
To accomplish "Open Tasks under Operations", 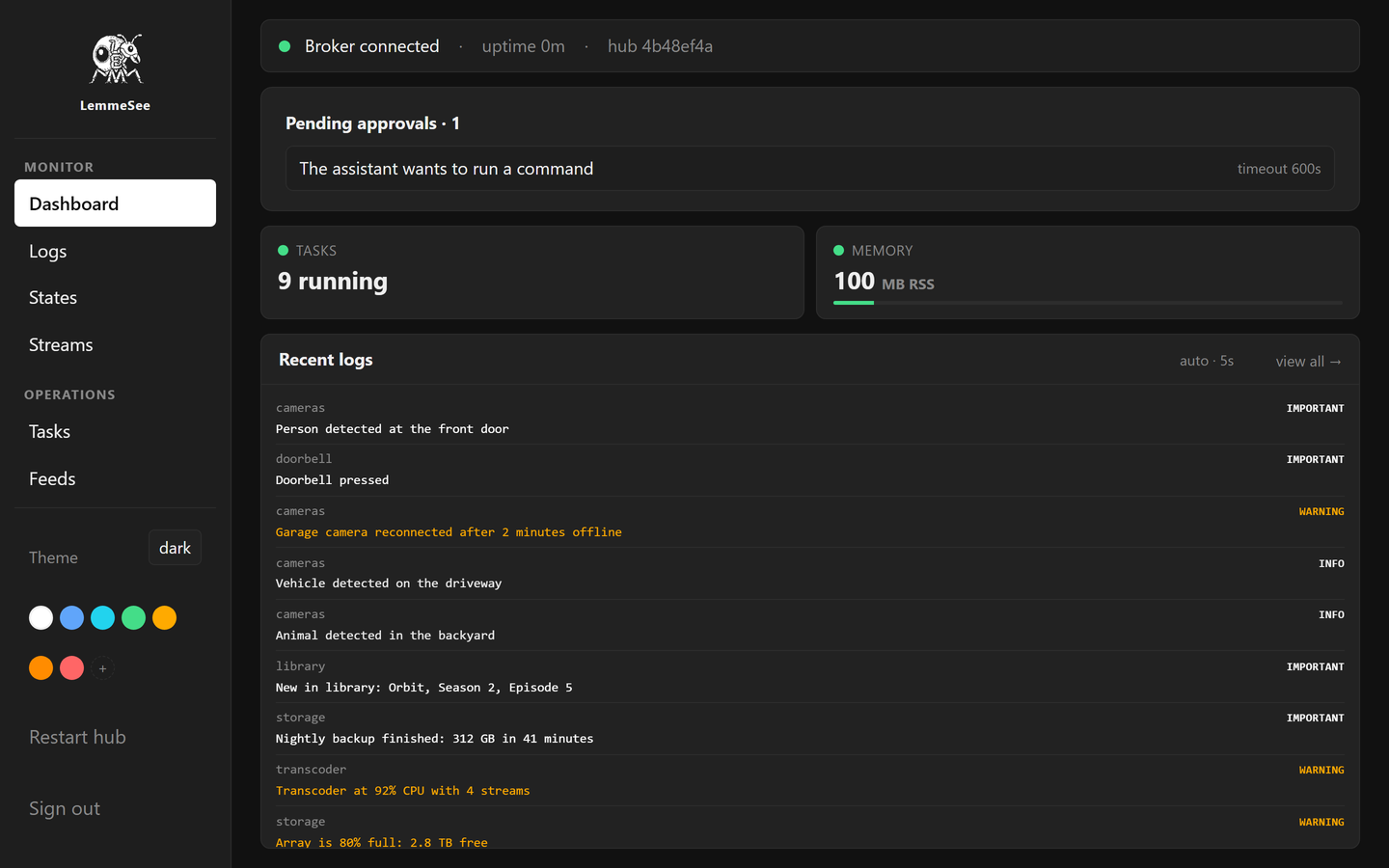I will [115, 432].
